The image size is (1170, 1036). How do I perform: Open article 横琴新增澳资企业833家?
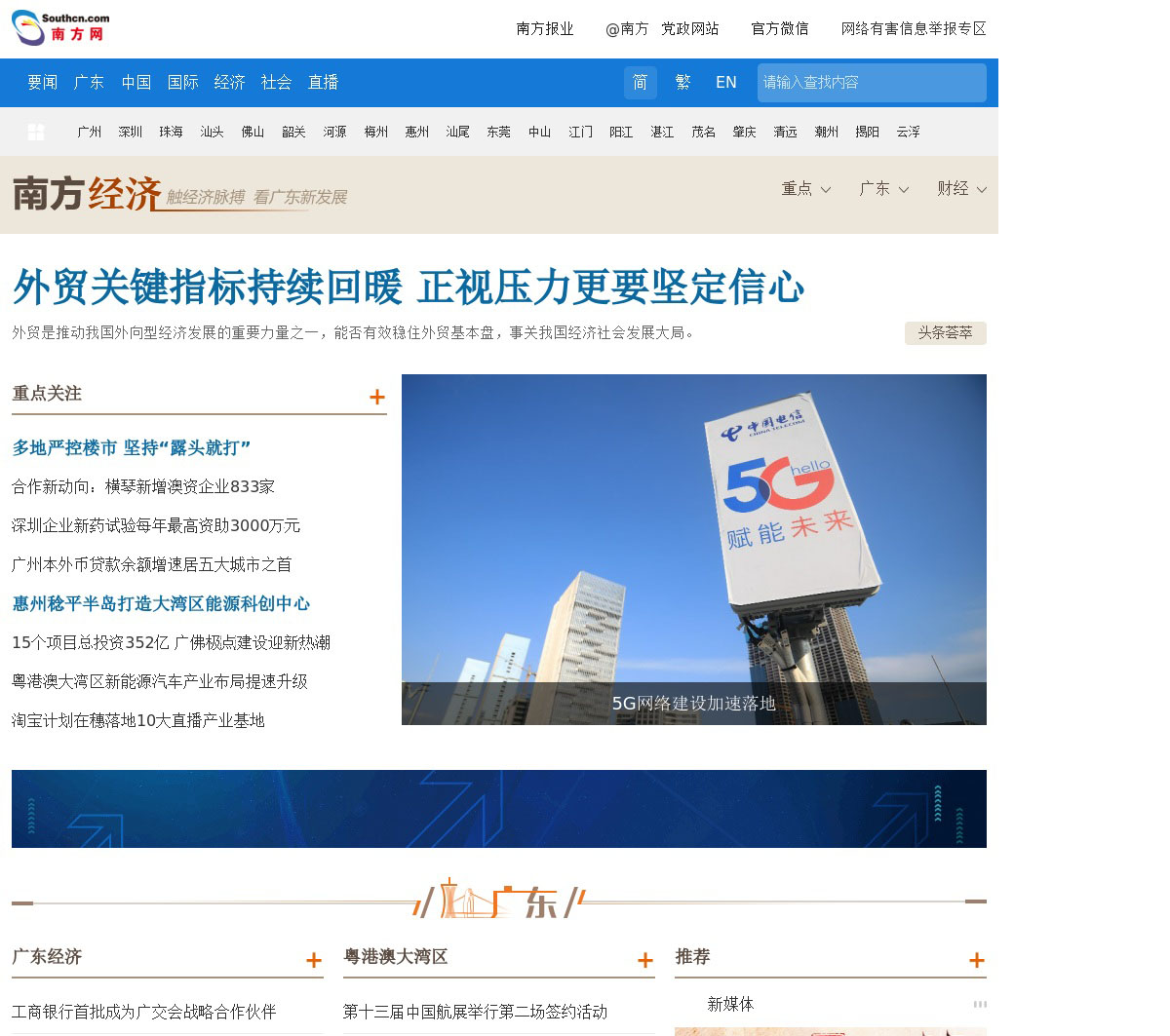pos(143,487)
